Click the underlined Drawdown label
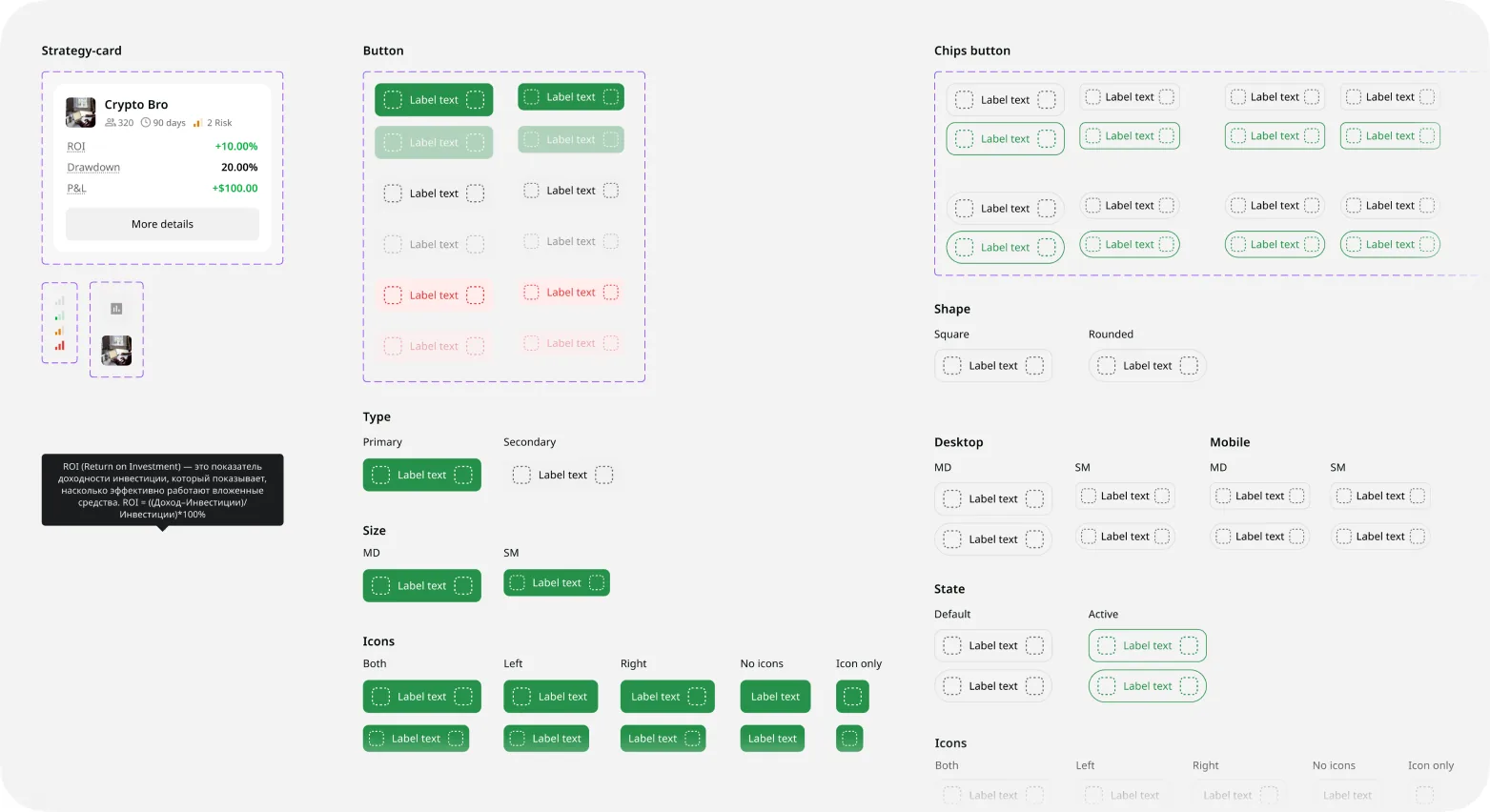 tap(93, 168)
